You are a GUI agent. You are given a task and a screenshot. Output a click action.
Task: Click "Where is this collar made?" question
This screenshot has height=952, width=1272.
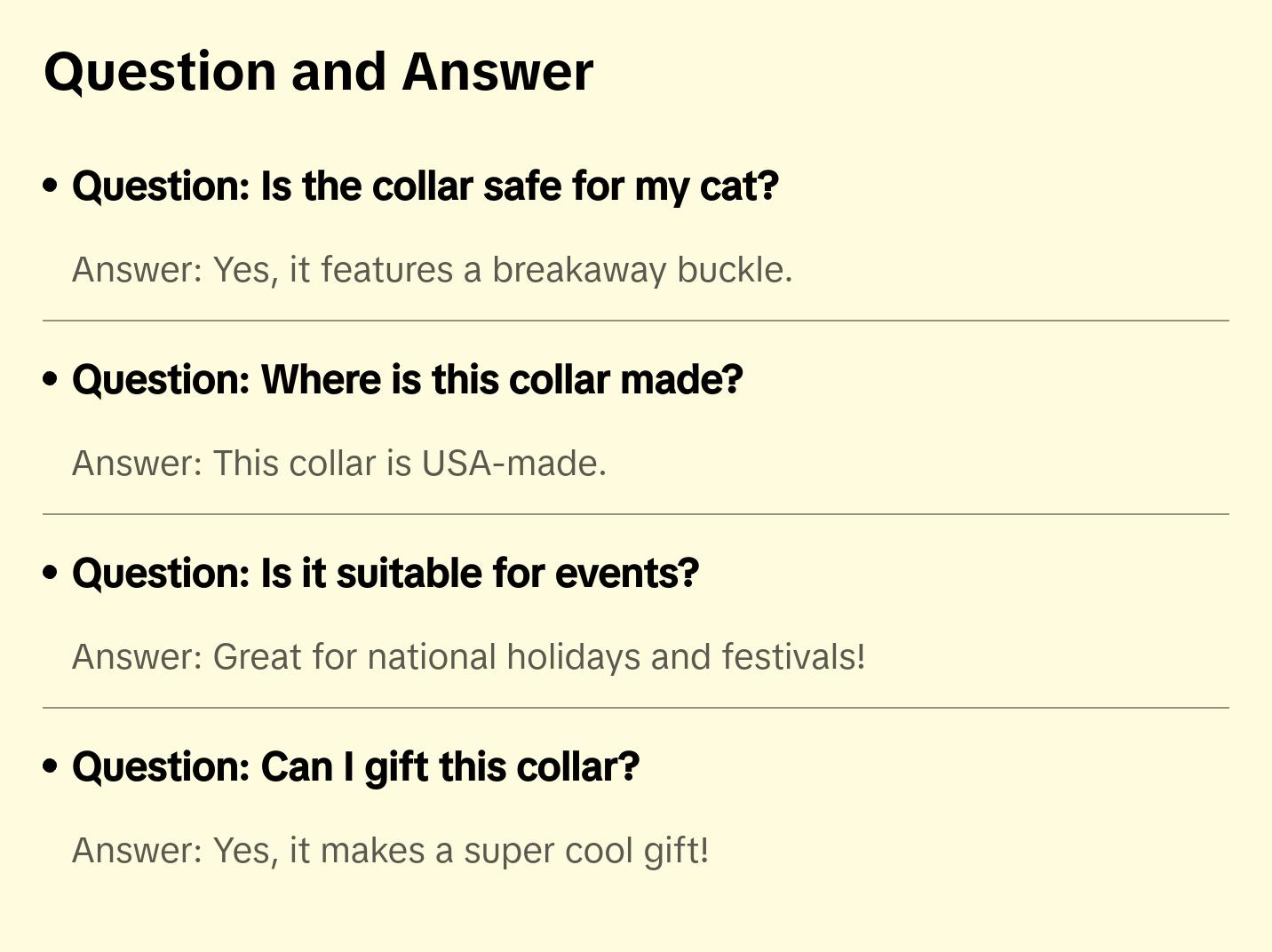[407, 380]
